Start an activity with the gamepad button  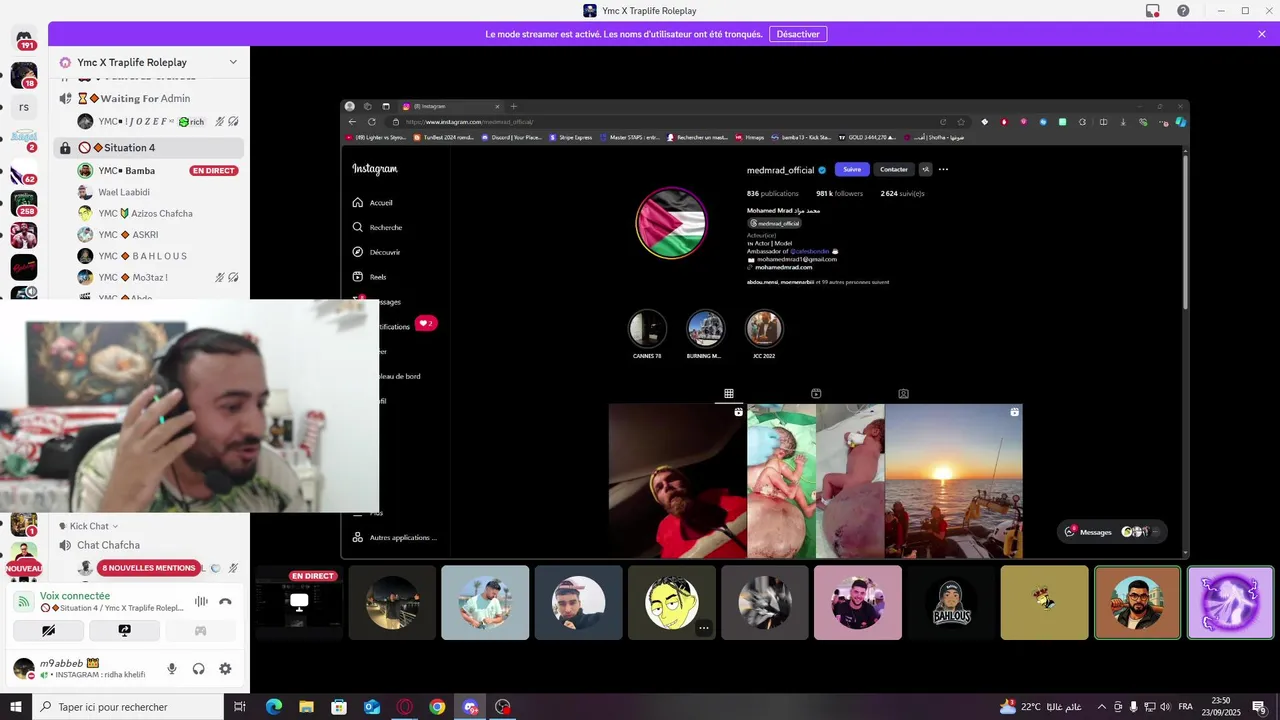[x=200, y=631]
